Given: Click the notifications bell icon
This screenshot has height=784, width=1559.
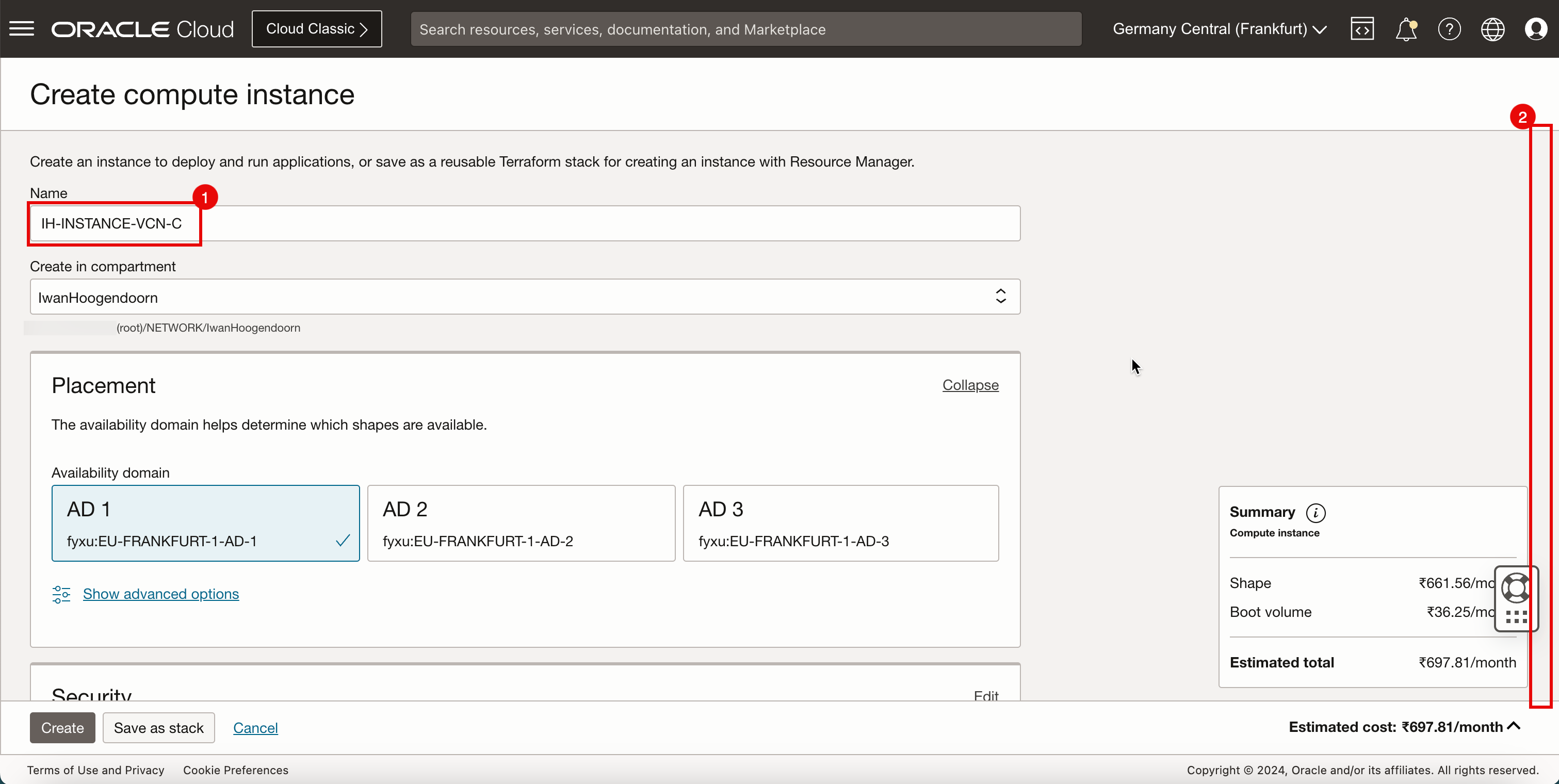Looking at the screenshot, I should click(1406, 29).
